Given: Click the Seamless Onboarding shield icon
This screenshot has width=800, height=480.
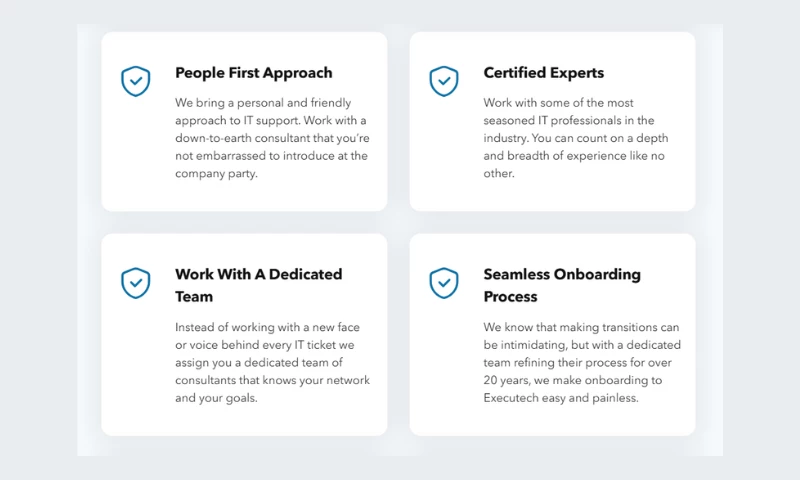Looking at the screenshot, I should [444, 283].
